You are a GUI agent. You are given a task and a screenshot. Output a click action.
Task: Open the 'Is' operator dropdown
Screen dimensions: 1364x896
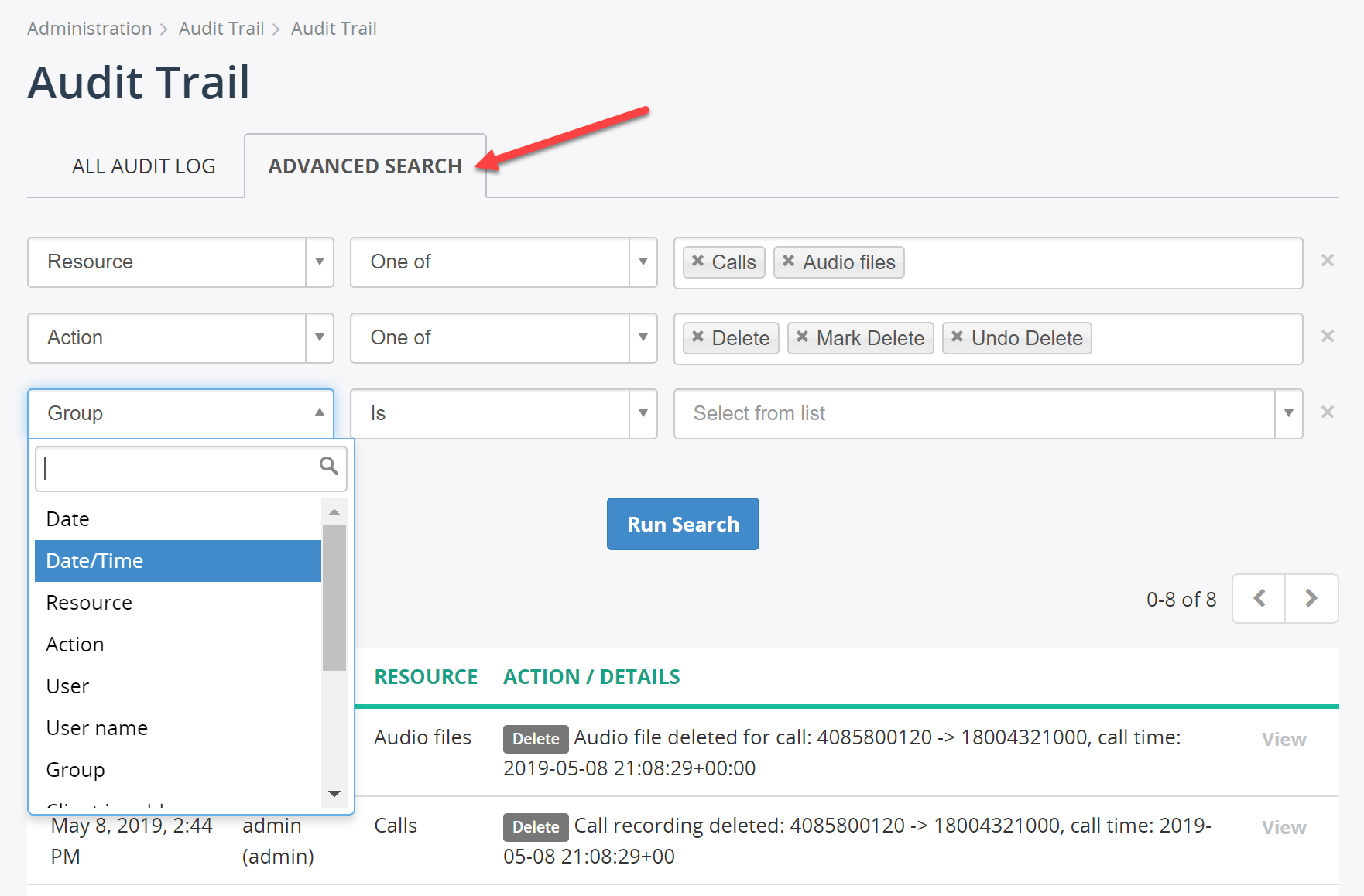tap(503, 414)
